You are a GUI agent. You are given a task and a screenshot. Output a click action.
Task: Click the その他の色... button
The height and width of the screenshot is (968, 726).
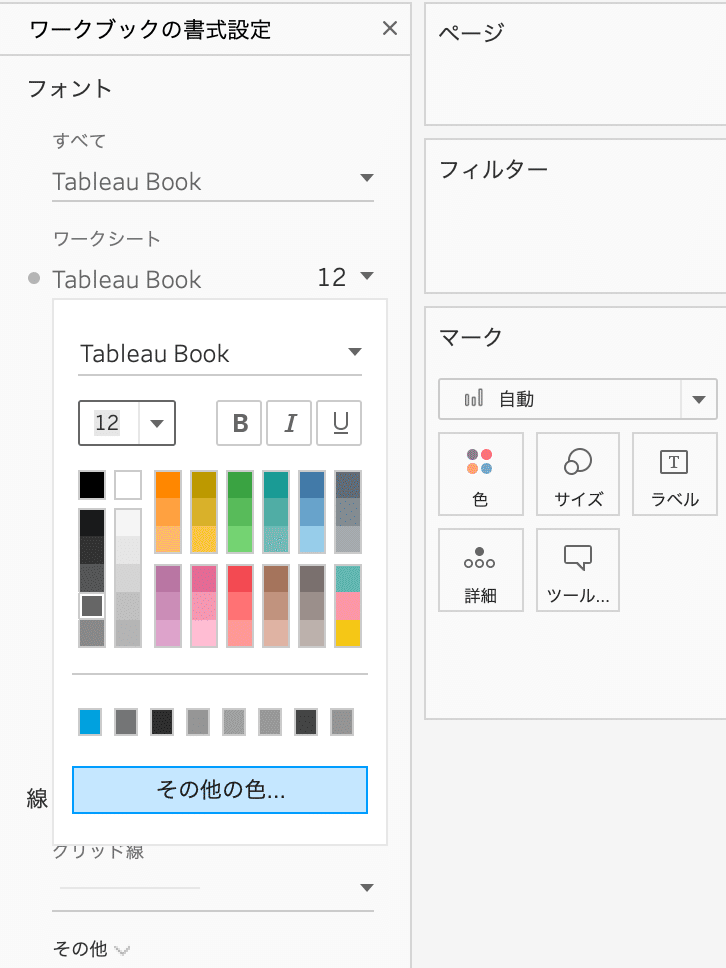click(x=220, y=790)
